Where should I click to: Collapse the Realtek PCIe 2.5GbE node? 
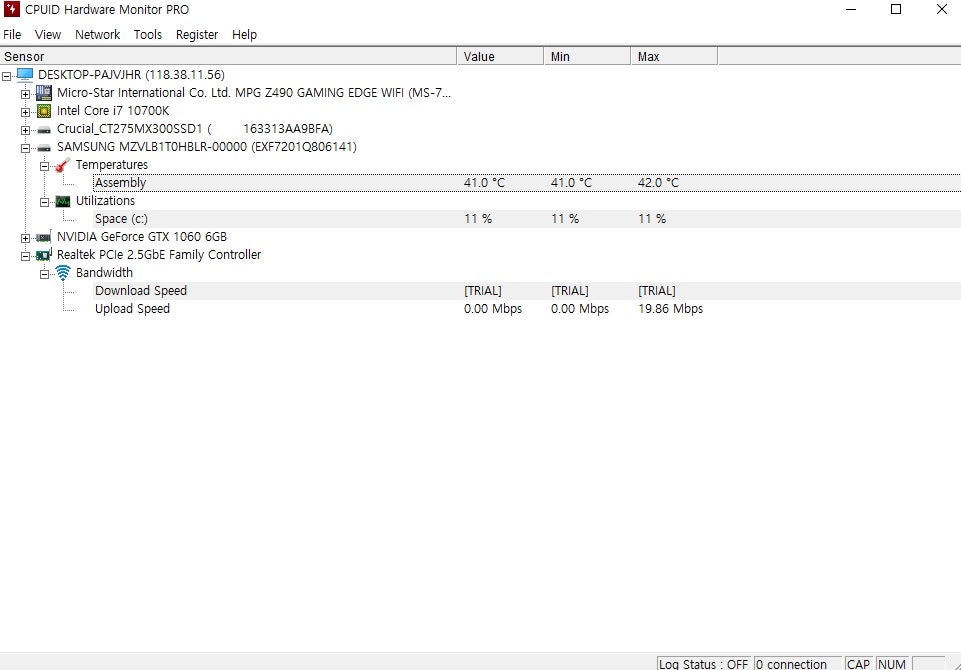[x=25, y=256]
